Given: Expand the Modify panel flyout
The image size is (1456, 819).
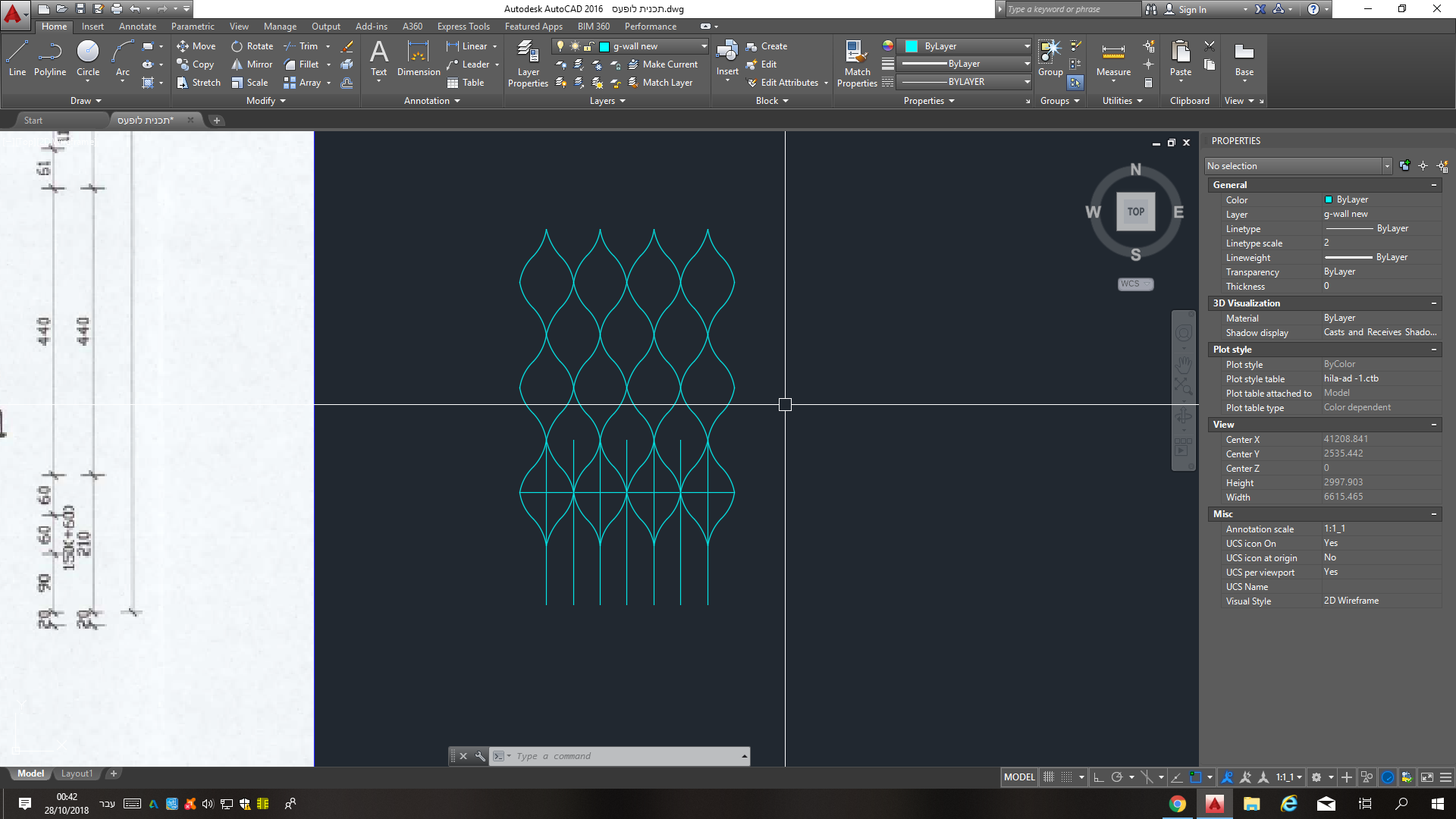Looking at the screenshot, I should click(266, 101).
